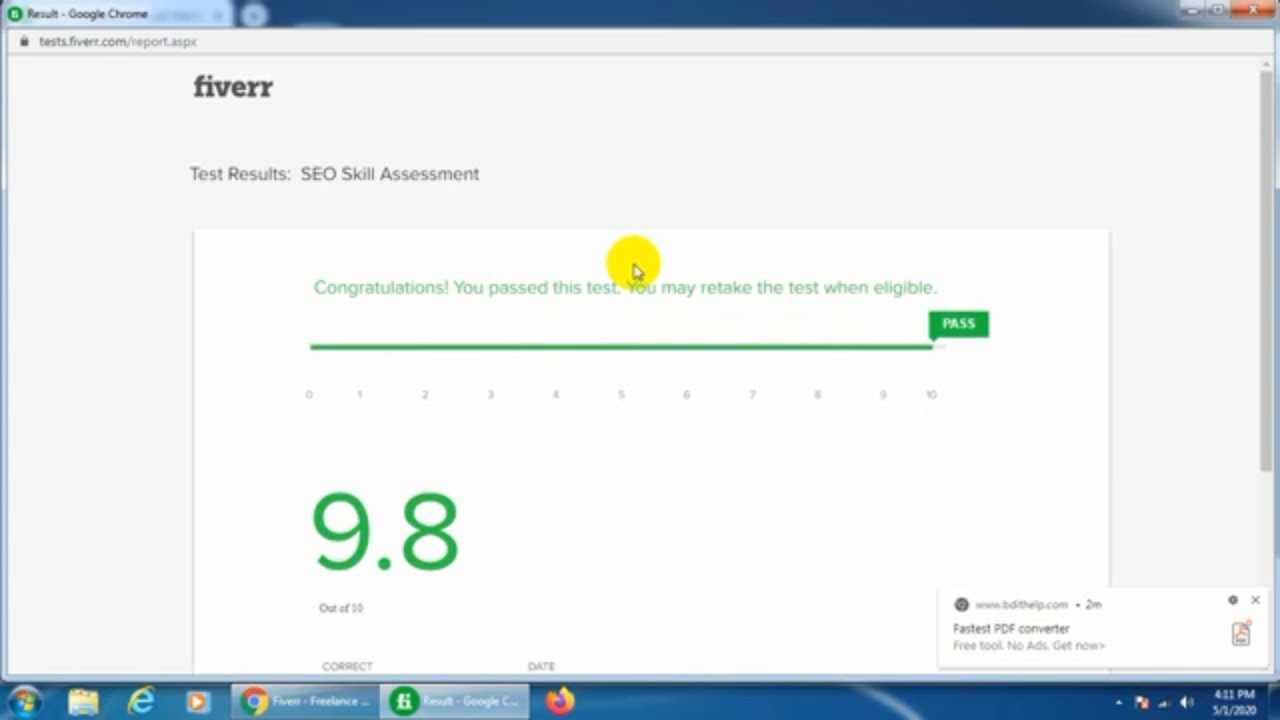The image size is (1280, 720).
Task: Click the Chrome window favicon in the title bar
Action: coord(15,14)
